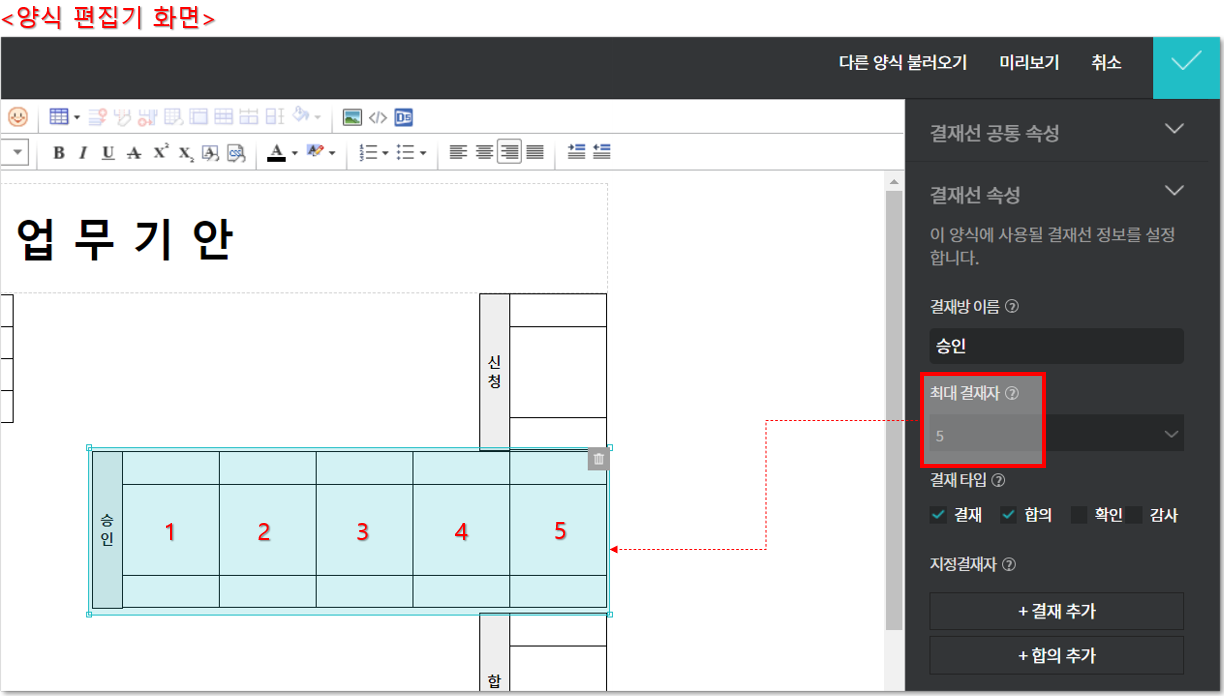Collapse the 결재선 공통 속성 section
1224x696 pixels.
tap(1174, 130)
